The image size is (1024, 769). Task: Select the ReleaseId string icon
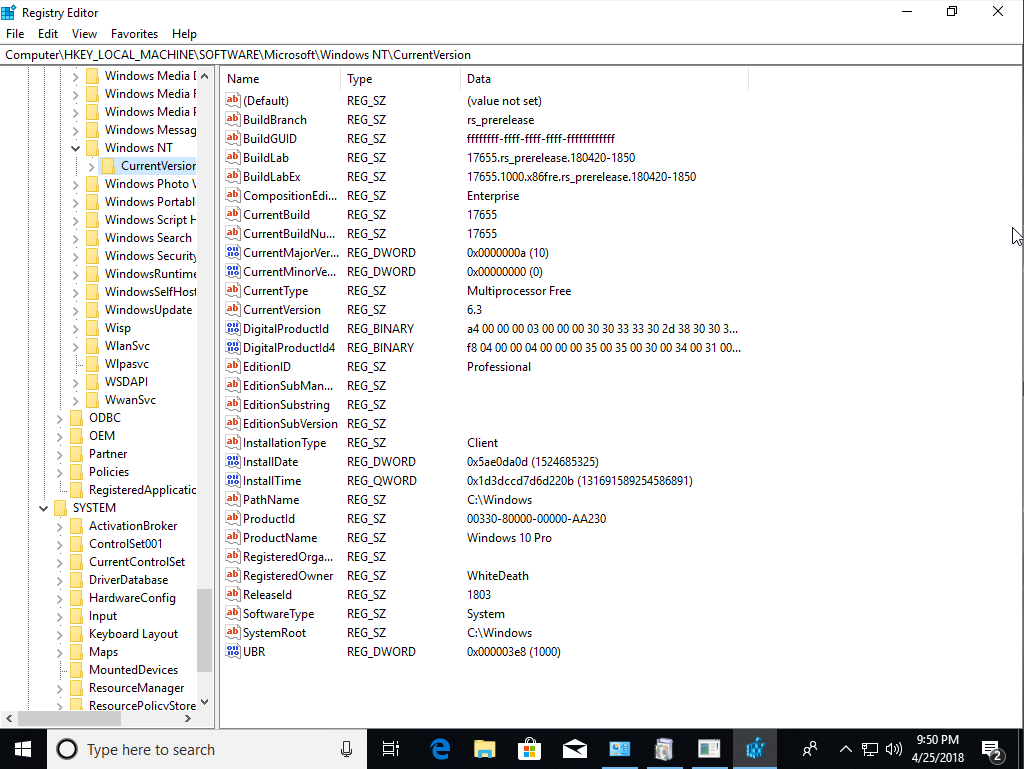[232, 594]
